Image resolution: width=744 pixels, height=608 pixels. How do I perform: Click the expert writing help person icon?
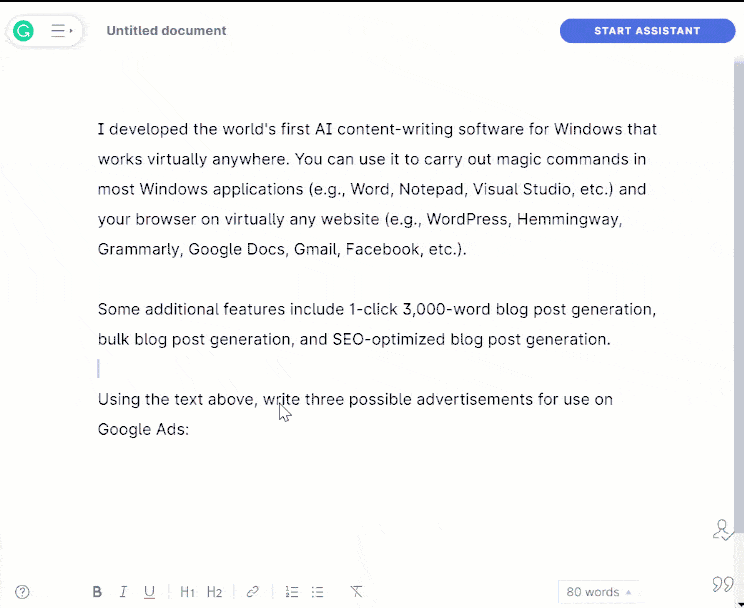tap(722, 530)
